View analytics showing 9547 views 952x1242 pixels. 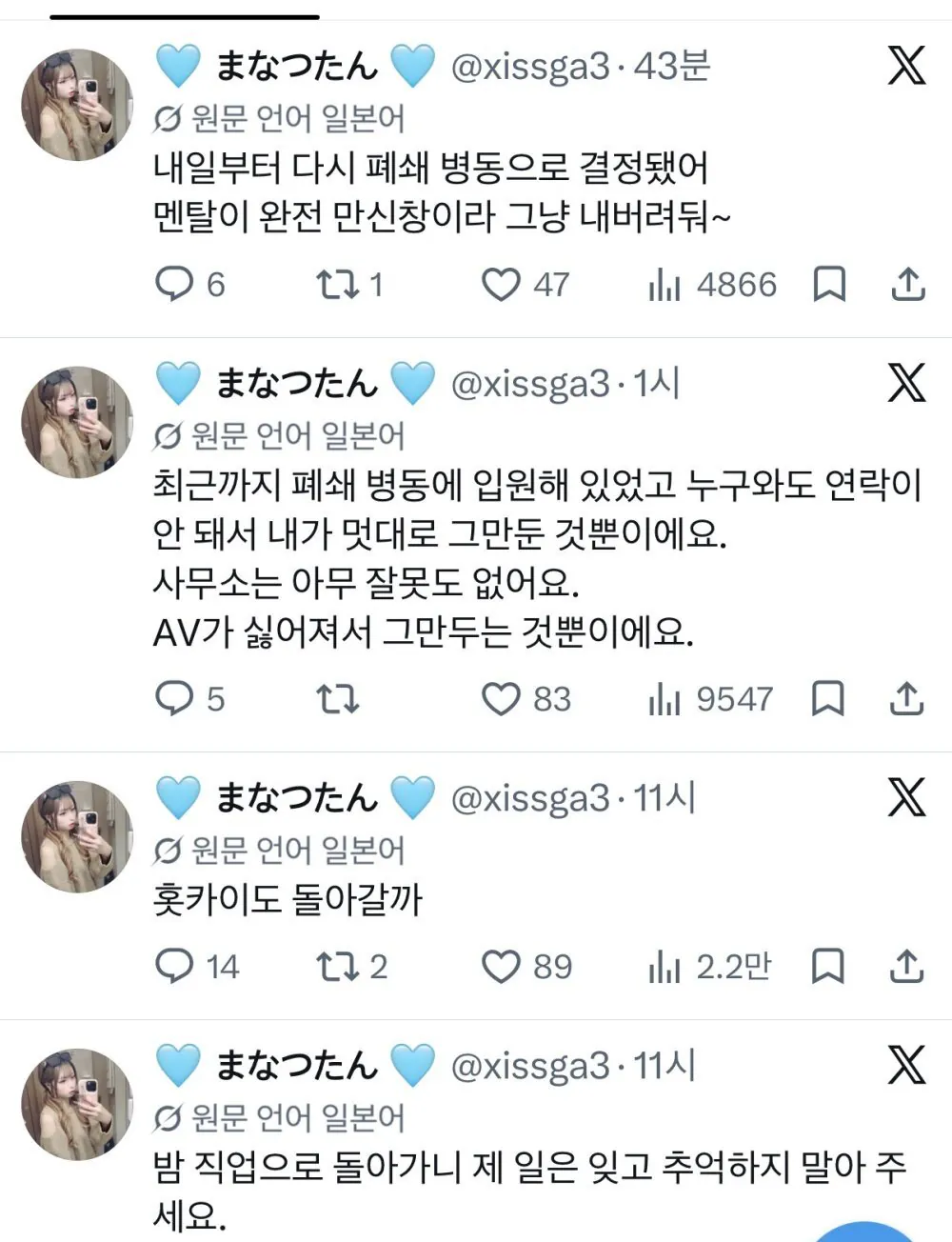(x=710, y=698)
